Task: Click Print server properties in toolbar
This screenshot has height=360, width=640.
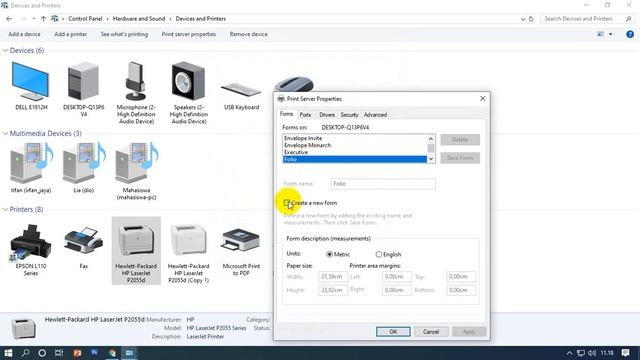Action: coord(189,34)
